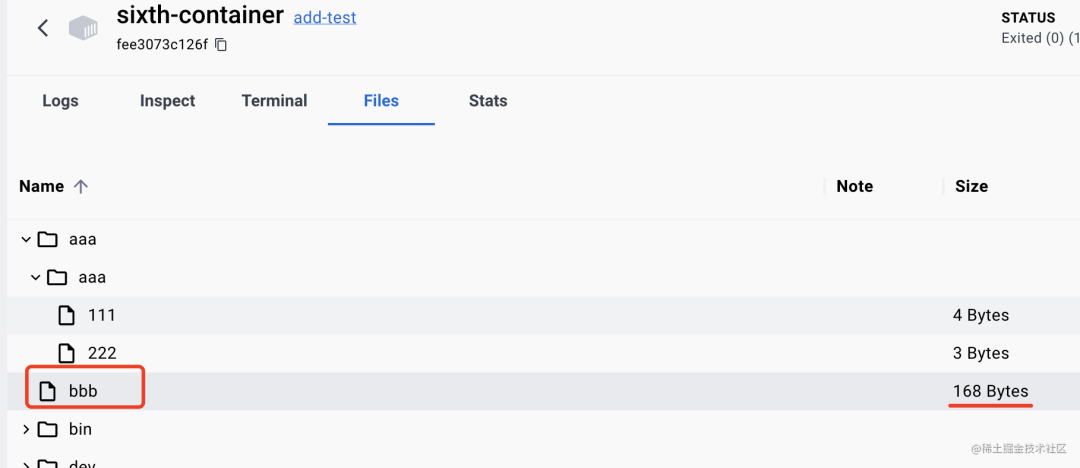Collapse the nested aaa subfolder
Image resolution: width=1080 pixels, height=468 pixels.
coord(36,277)
